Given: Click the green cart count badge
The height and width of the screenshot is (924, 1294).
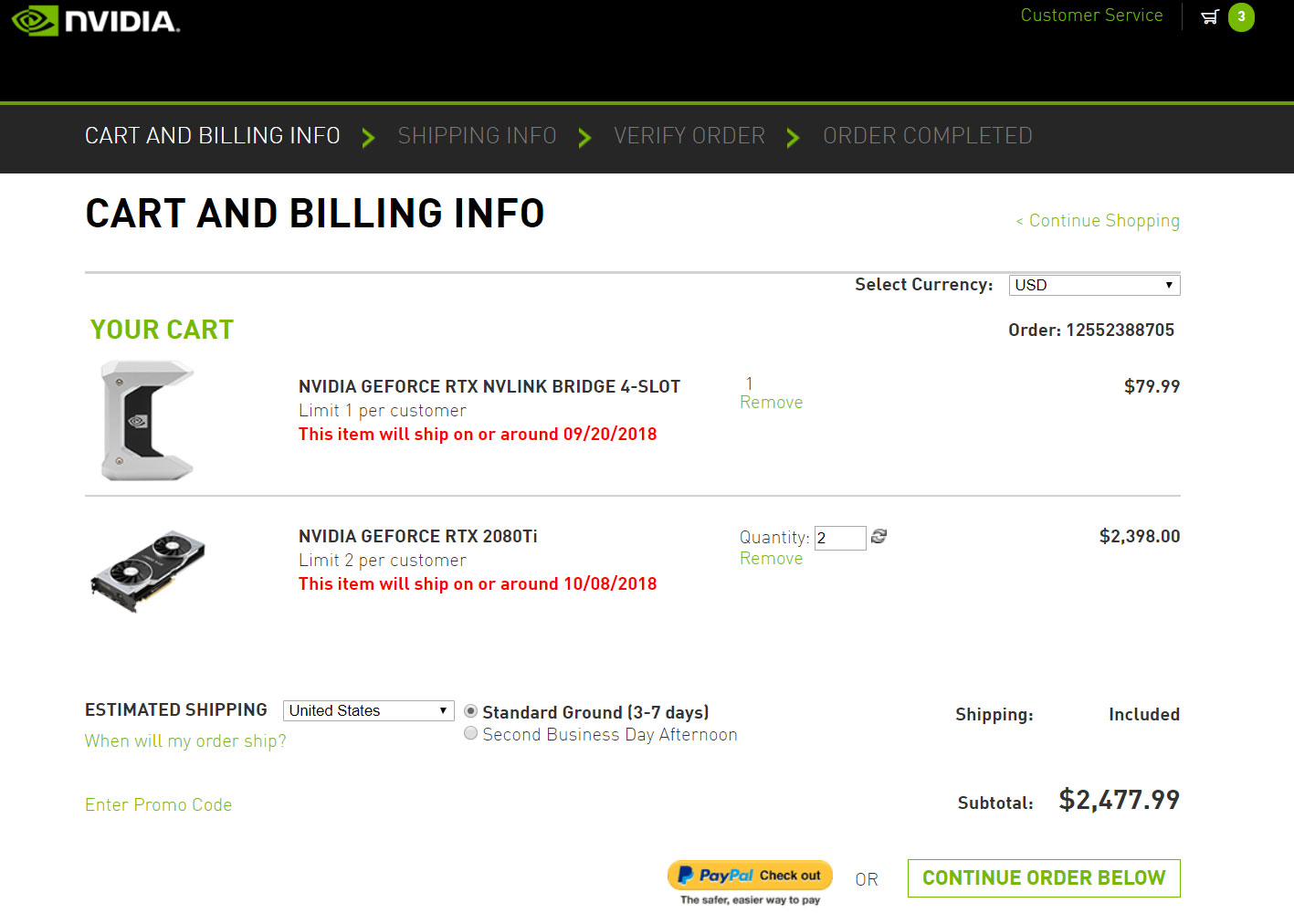Looking at the screenshot, I should [1241, 16].
